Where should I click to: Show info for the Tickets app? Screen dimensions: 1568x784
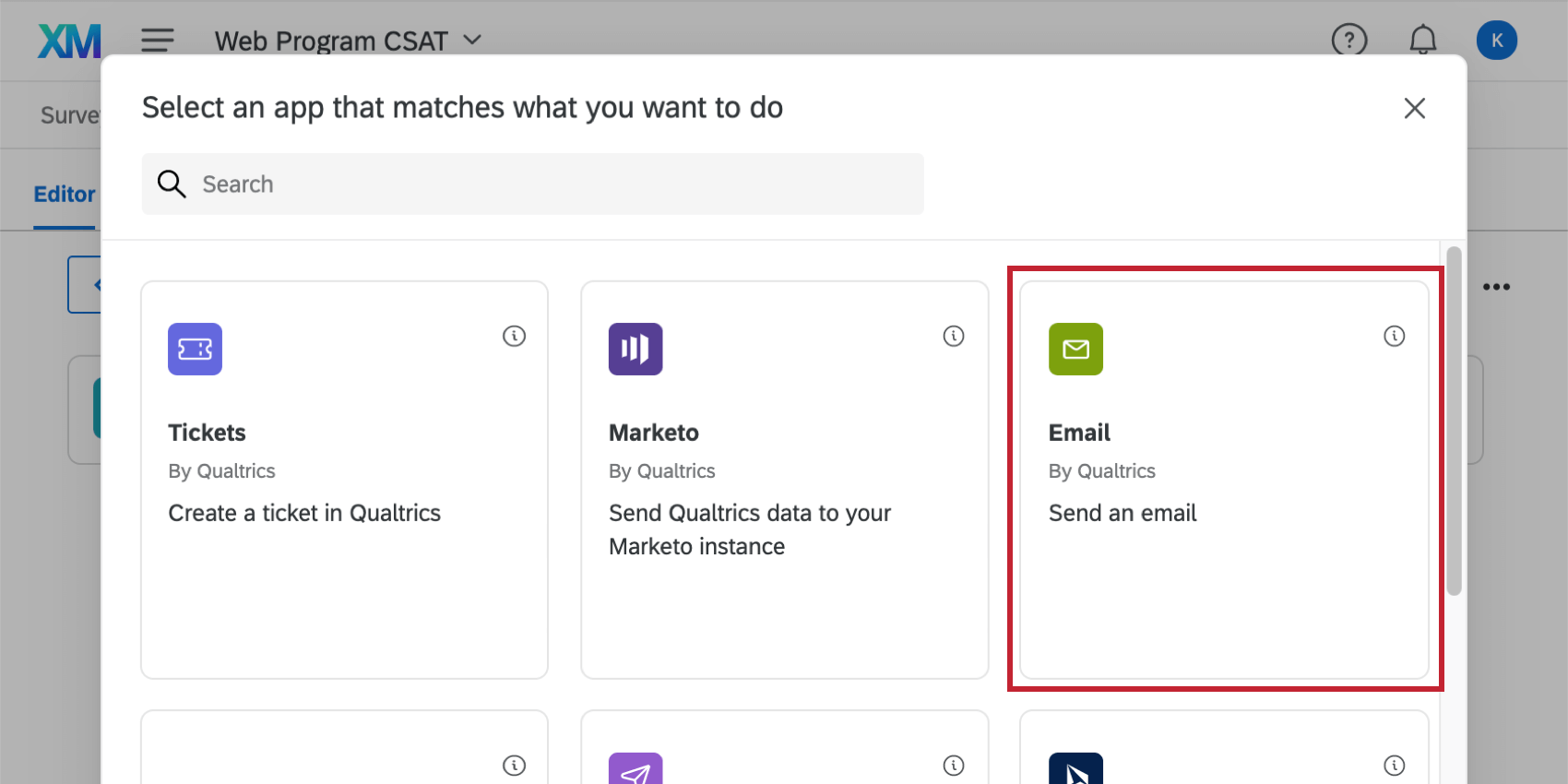point(514,336)
